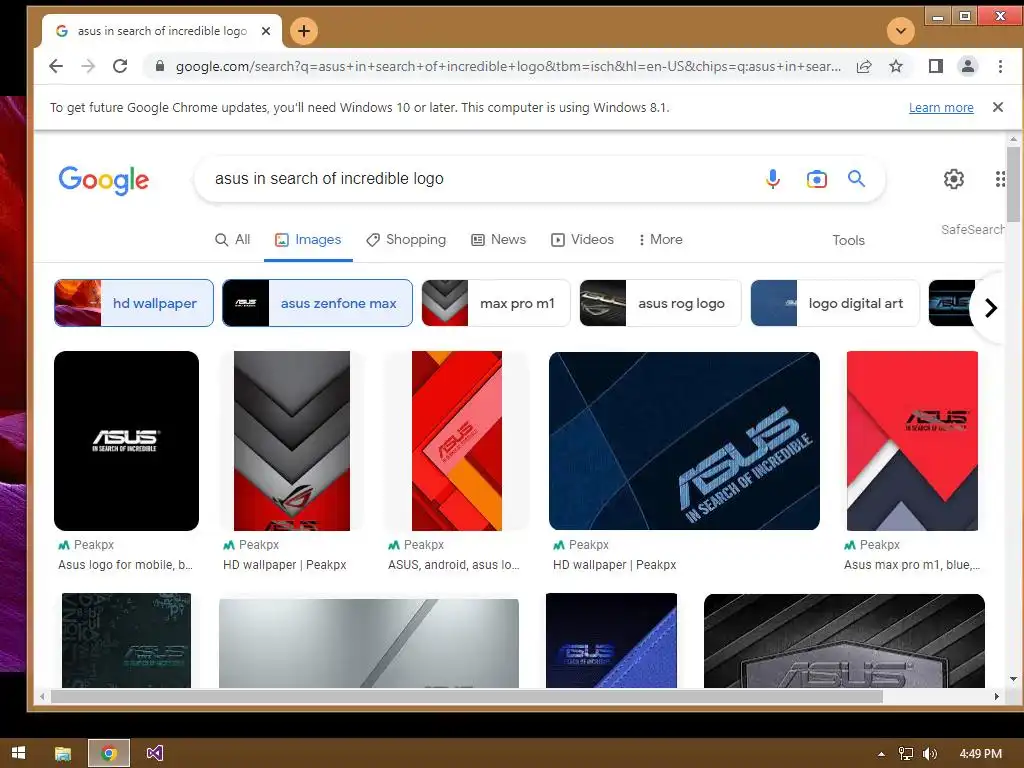Open the red zigzag ASUS max pro image
The image size is (1024, 768).
[912, 441]
